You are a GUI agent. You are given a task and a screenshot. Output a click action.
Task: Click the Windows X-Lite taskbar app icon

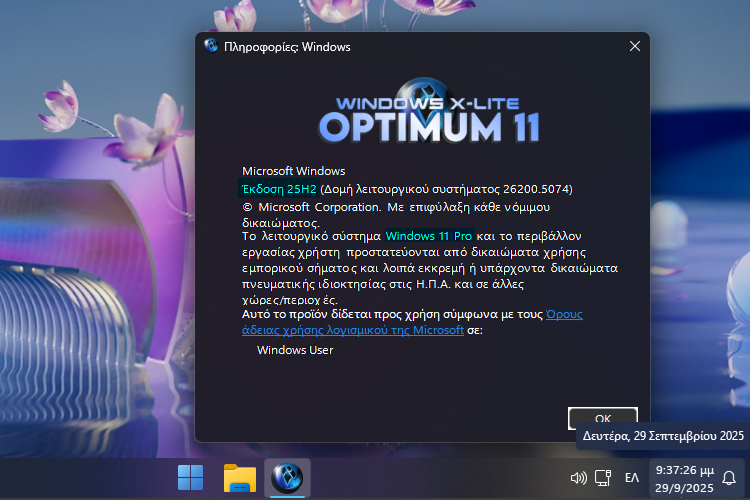point(287,478)
